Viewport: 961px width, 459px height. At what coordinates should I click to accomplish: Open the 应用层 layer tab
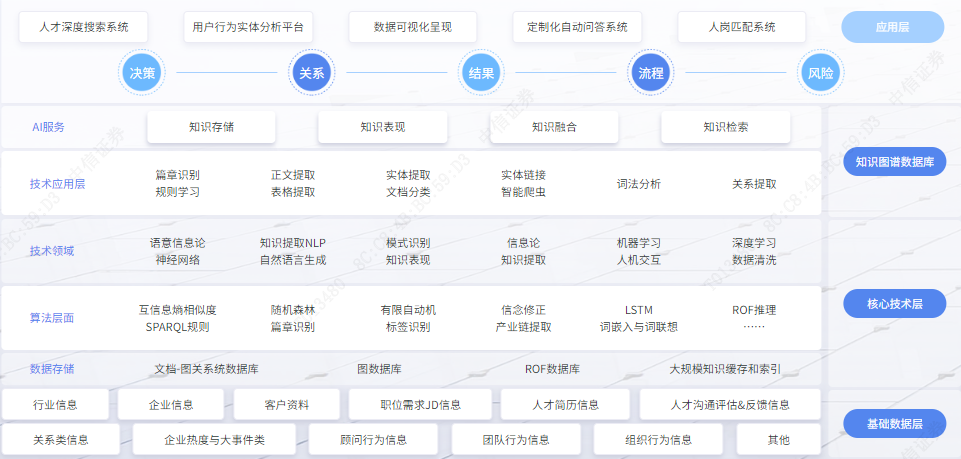(892, 27)
